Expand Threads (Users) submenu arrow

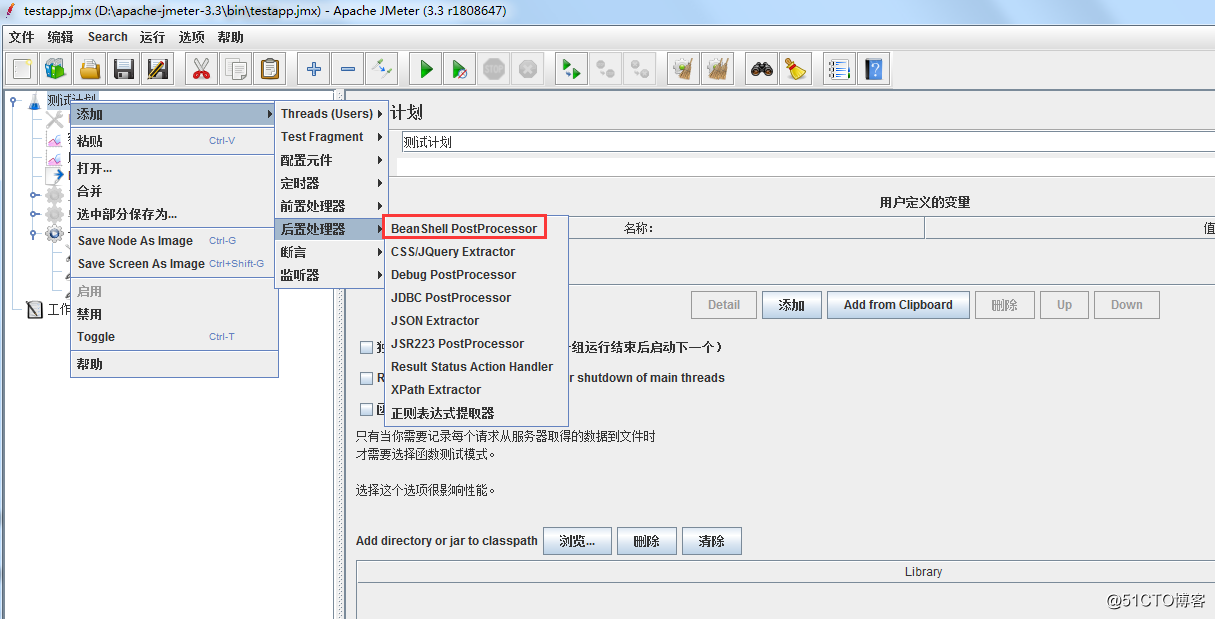331,114
